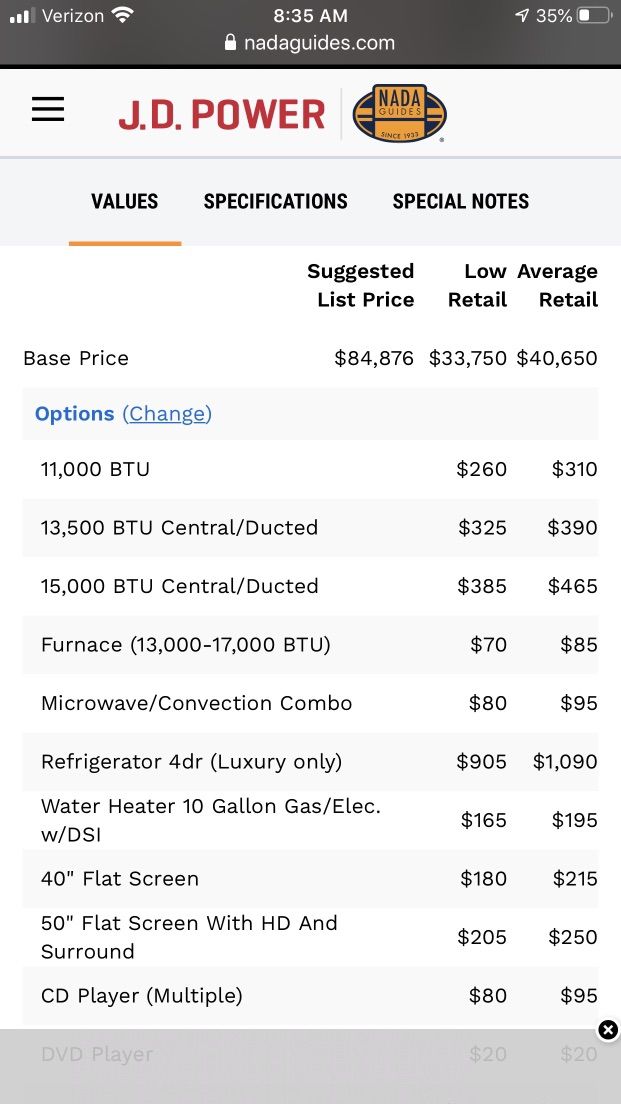Tap the battery indicator icon

coord(594,15)
